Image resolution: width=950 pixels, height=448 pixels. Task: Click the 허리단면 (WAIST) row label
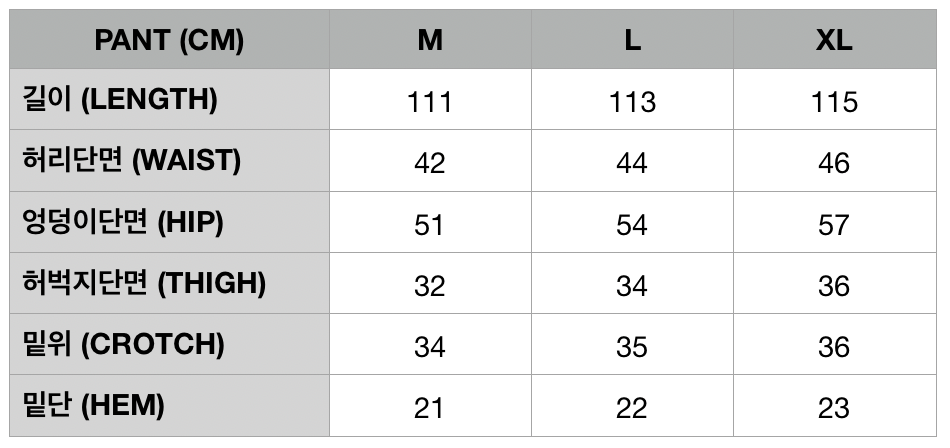pos(131,161)
